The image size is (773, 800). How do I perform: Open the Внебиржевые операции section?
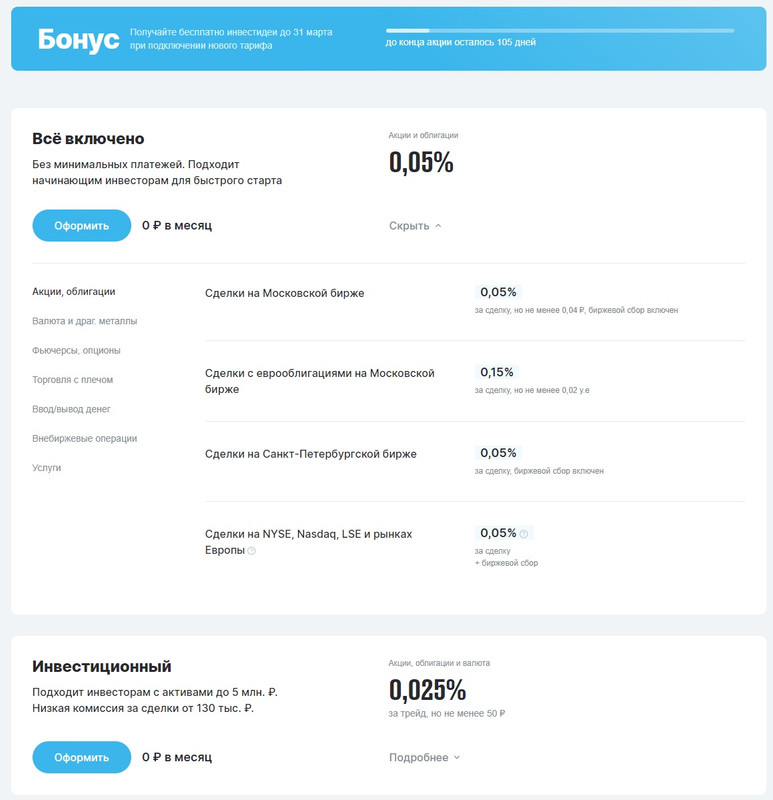(85, 438)
